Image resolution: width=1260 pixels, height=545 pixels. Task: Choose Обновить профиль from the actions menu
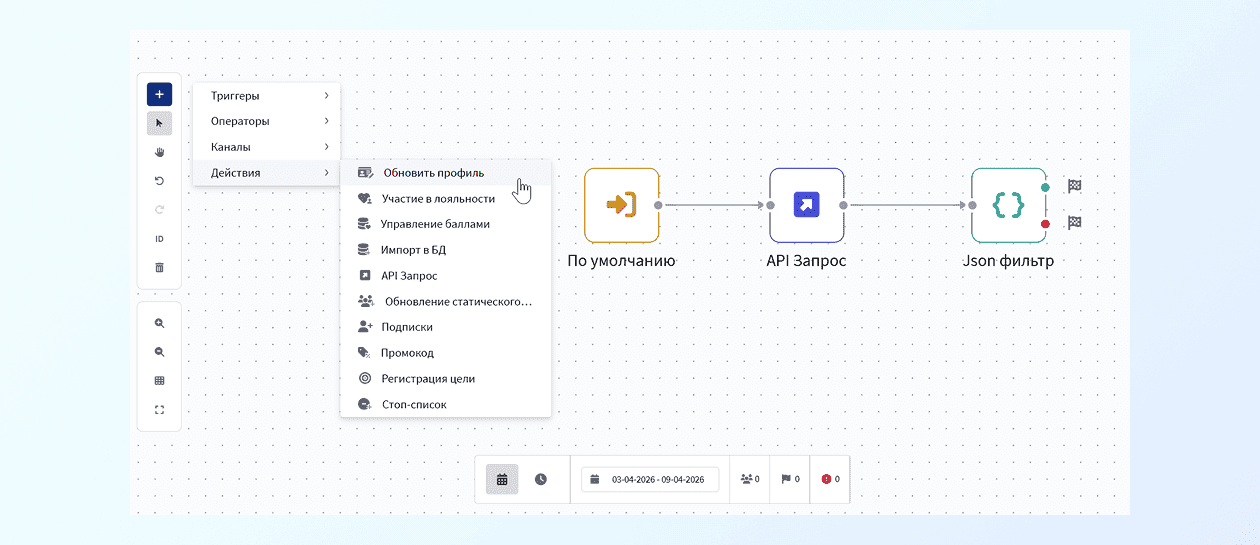433,173
